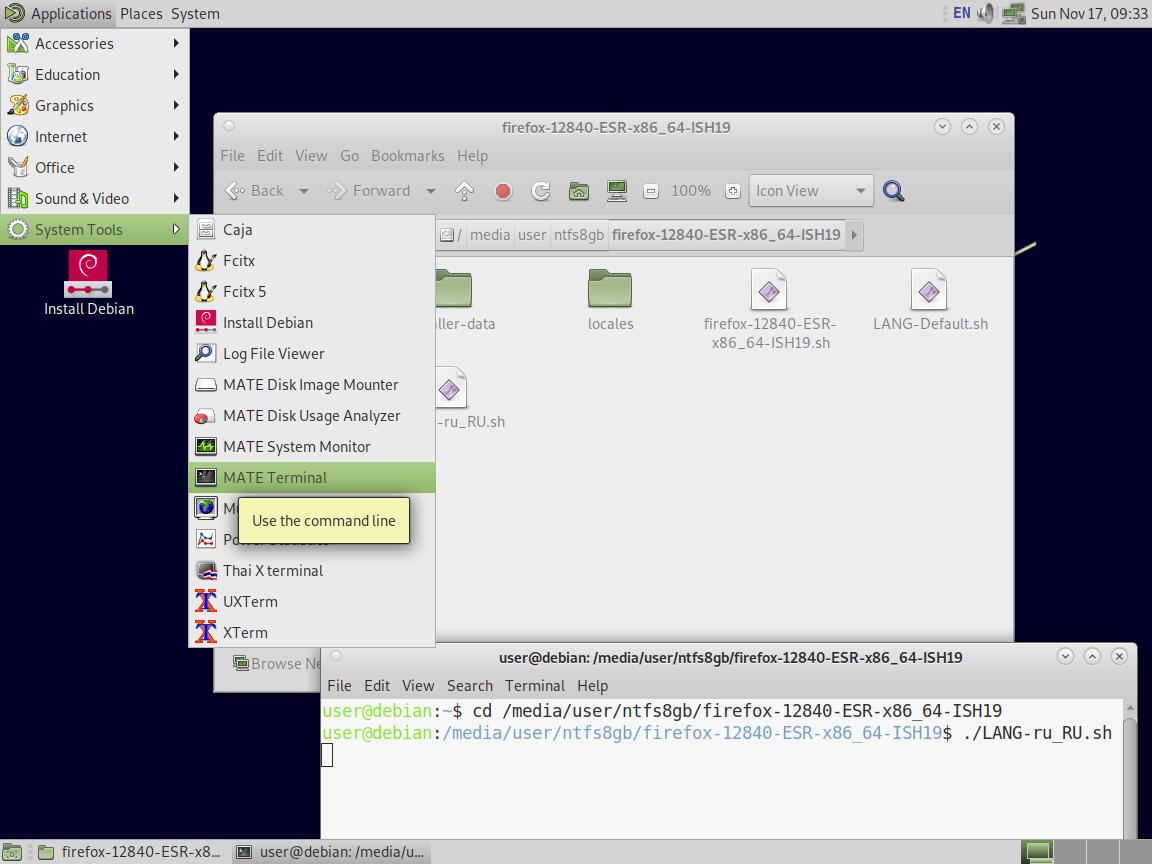Viewport: 1152px width, 864px height.
Task: Launch MATE Disk Usage Analyzer
Action: 312,416
